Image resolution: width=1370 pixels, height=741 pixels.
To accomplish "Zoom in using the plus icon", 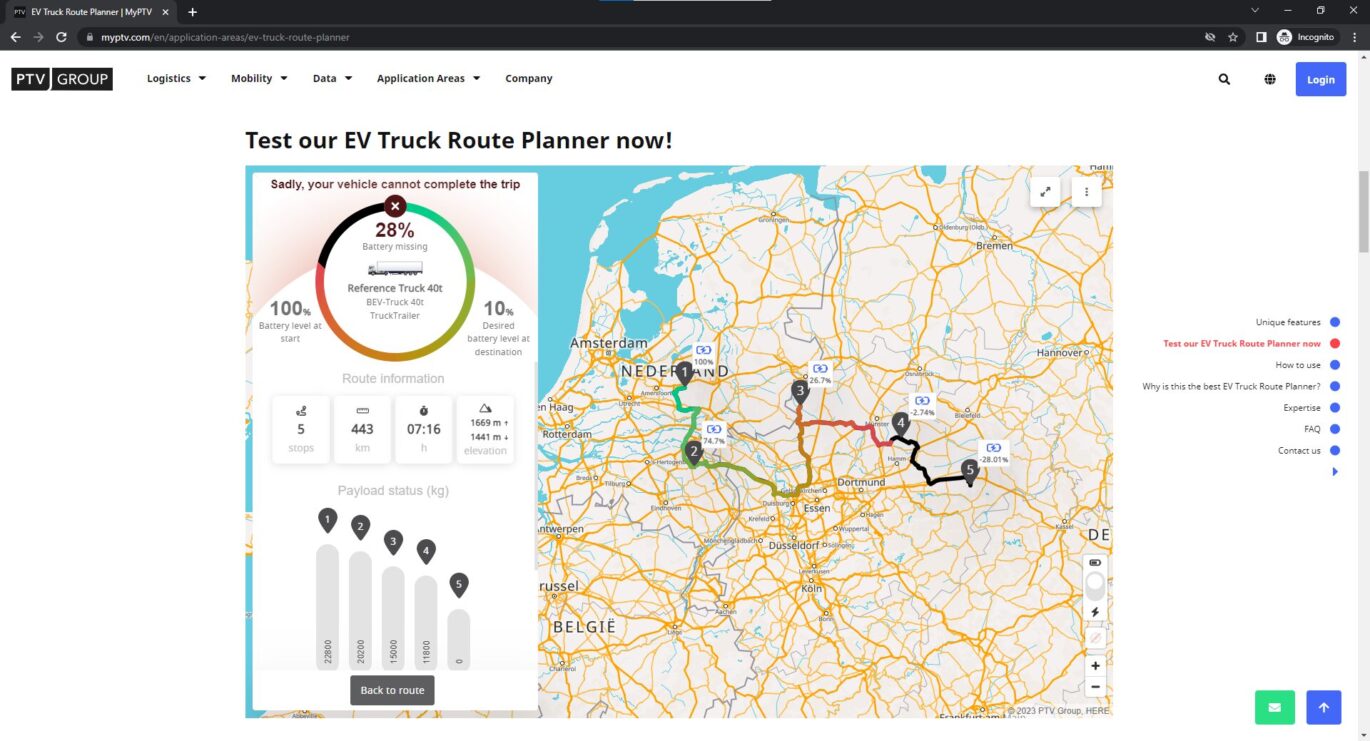I will (x=1094, y=665).
